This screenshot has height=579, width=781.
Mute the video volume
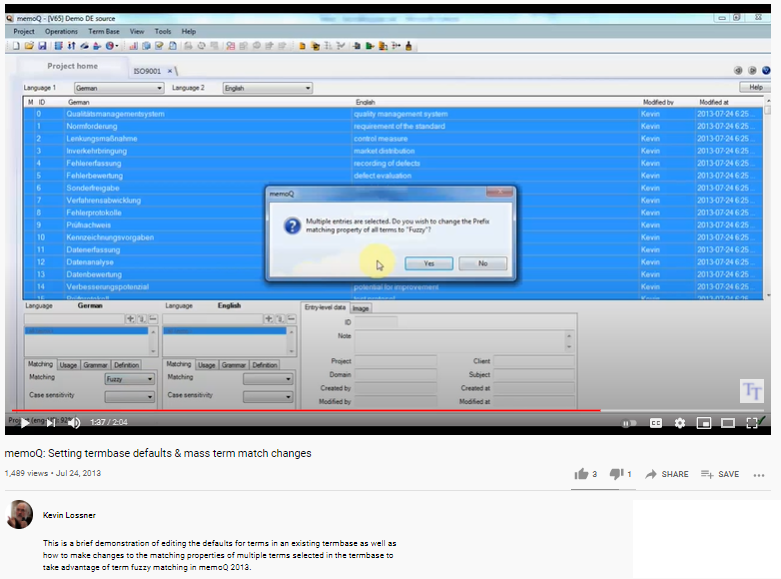(x=74, y=423)
